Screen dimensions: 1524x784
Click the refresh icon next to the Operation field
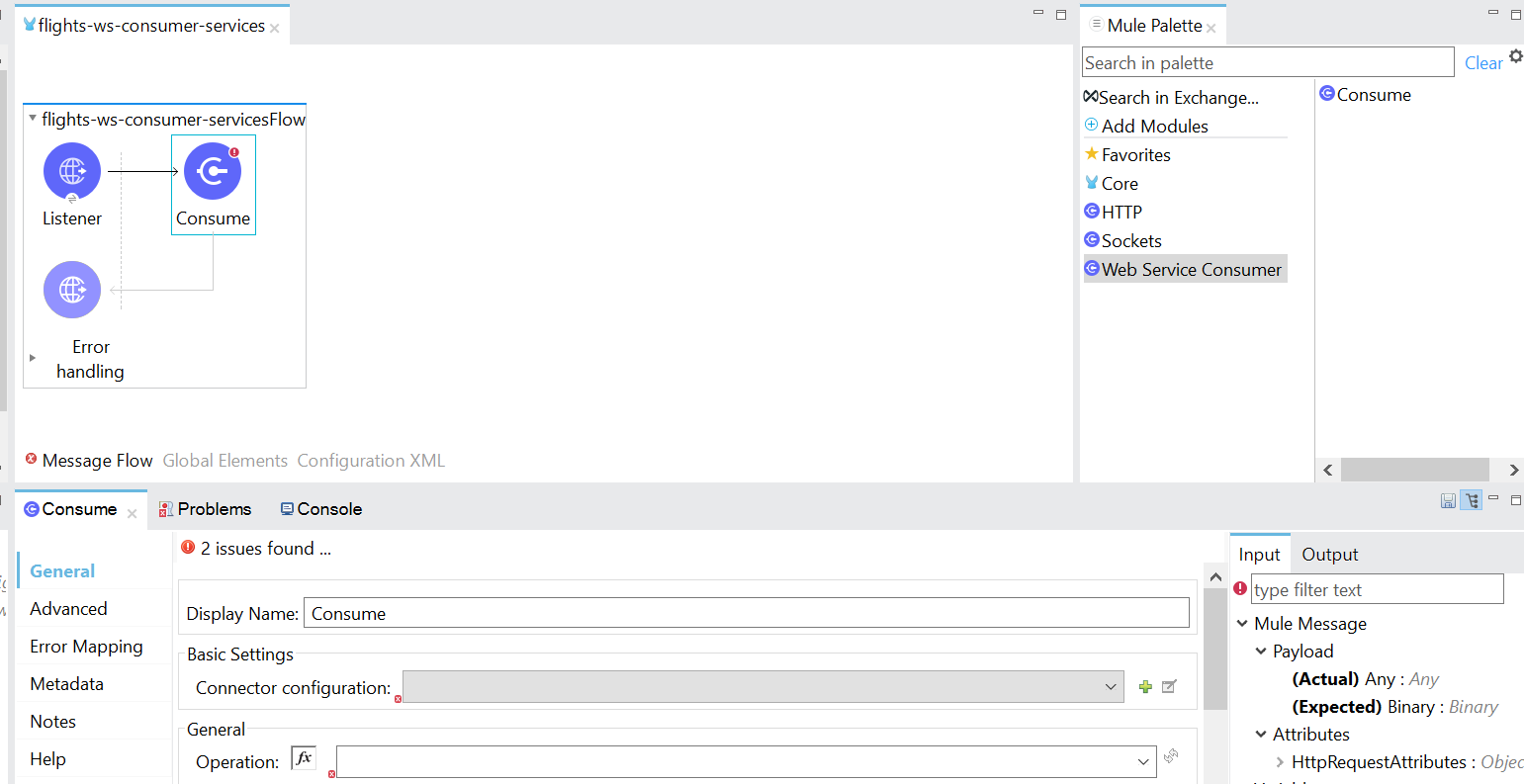pyautogui.click(x=1171, y=754)
